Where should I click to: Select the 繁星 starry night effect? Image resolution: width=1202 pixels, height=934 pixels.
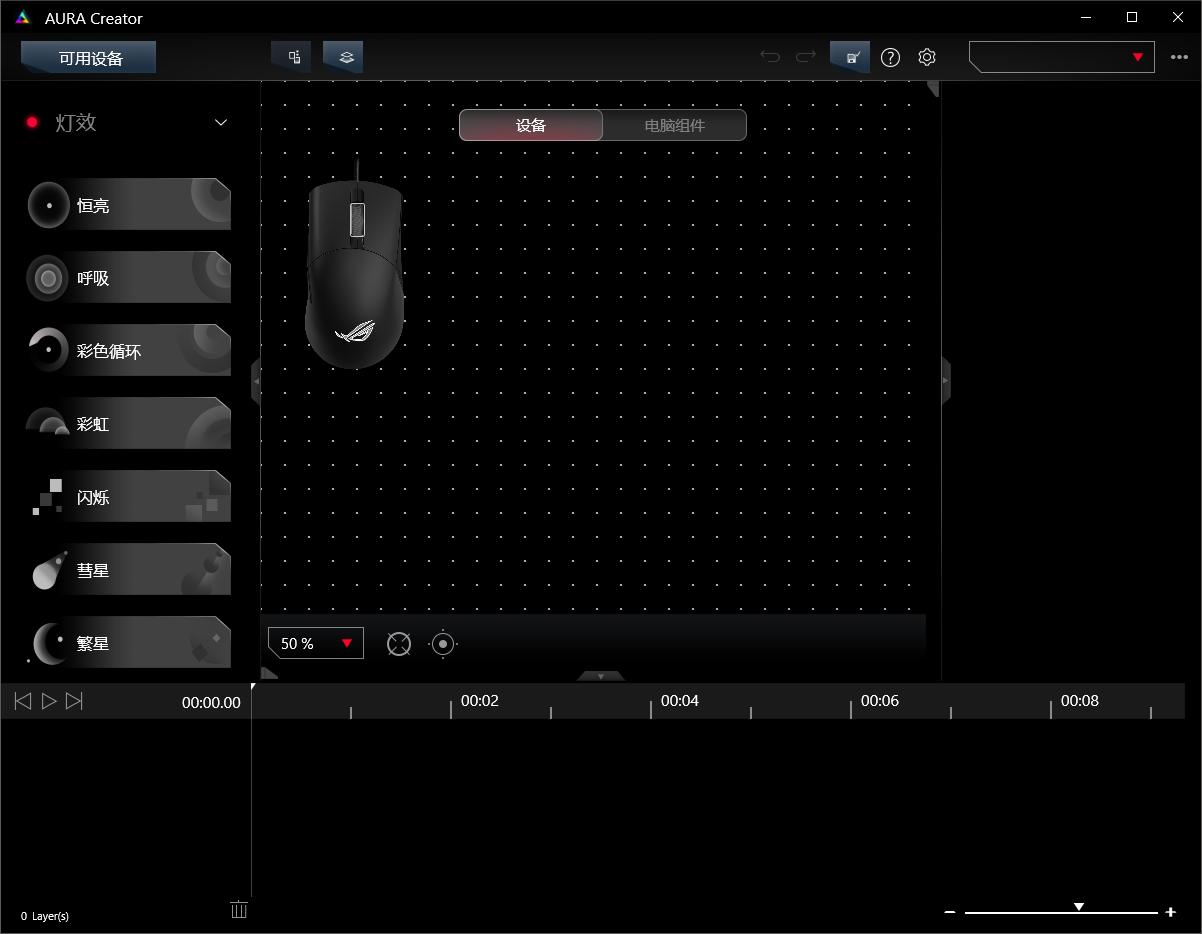(x=128, y=643)
